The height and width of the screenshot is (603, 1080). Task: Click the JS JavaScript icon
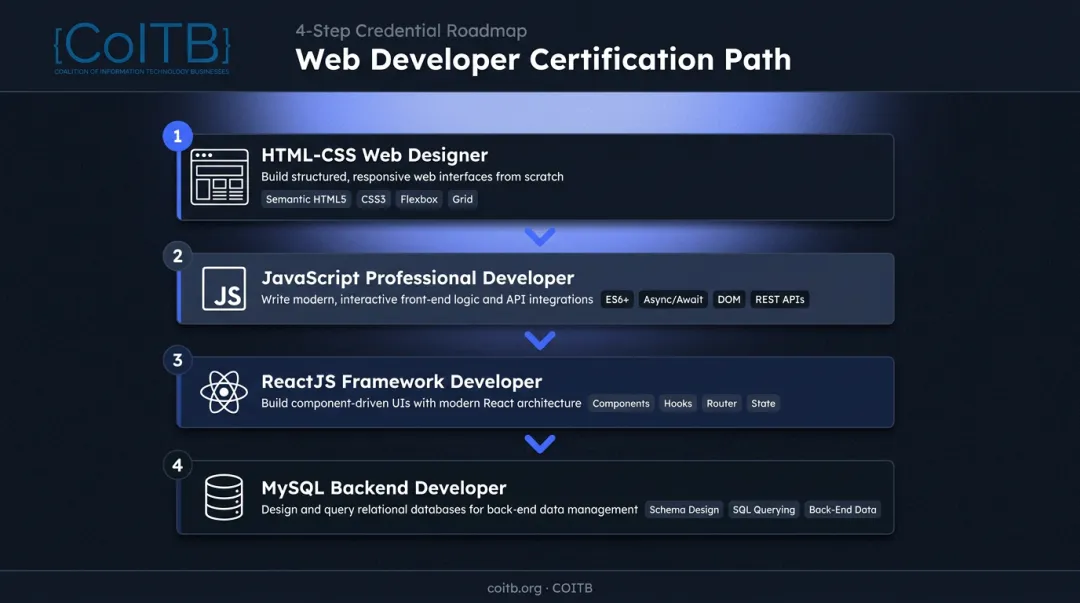(x=224, y=289)
